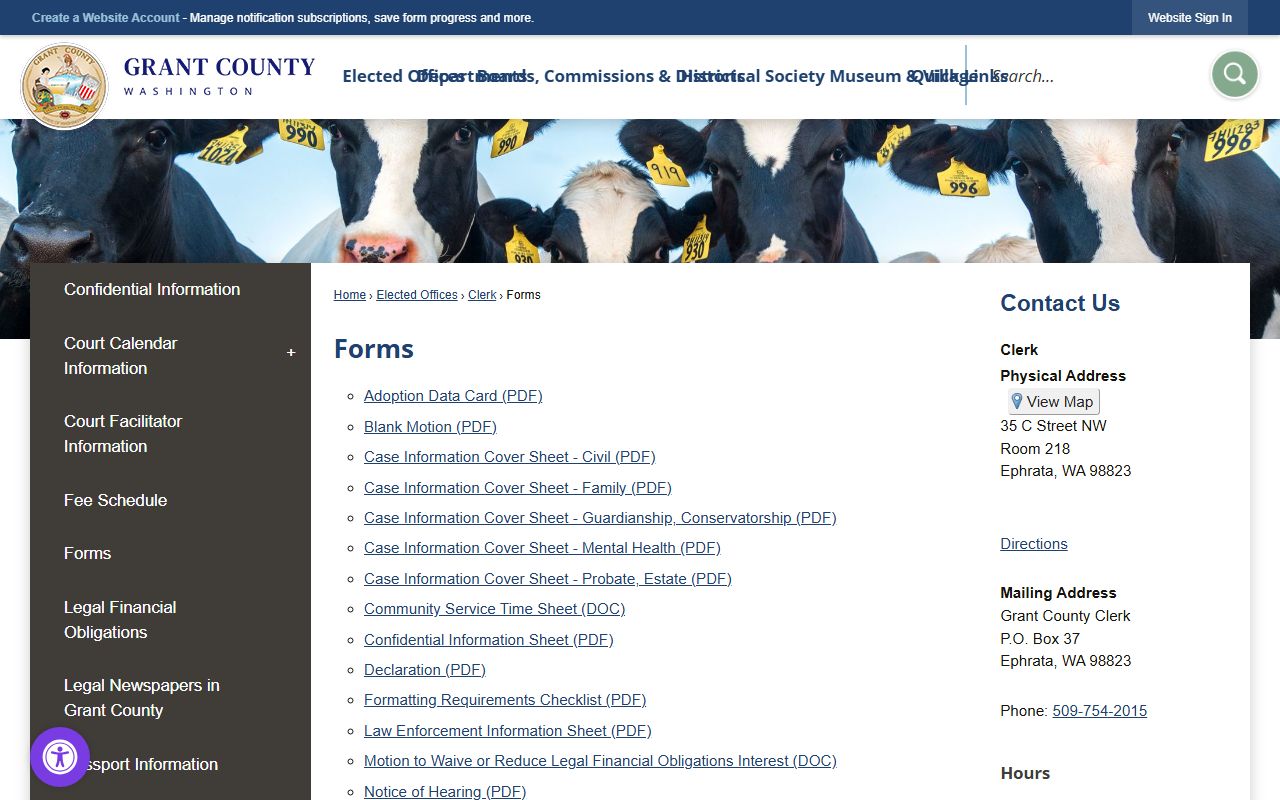1280x800 pixels.
Task: Open Legal Financial Obligations sidebar item
Action: click(120, 619)
